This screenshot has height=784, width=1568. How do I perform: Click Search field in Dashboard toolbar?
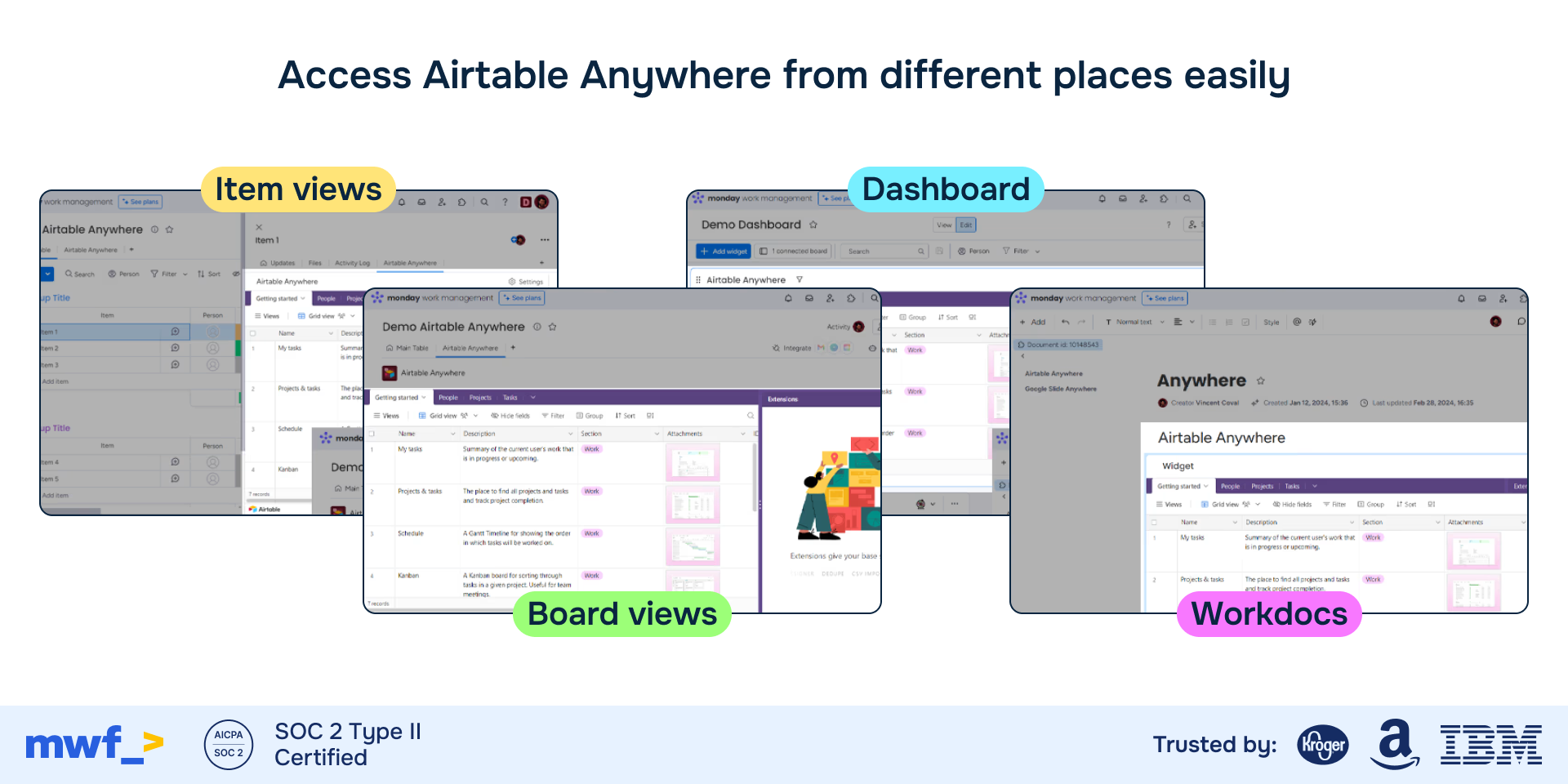pos(884,252)
